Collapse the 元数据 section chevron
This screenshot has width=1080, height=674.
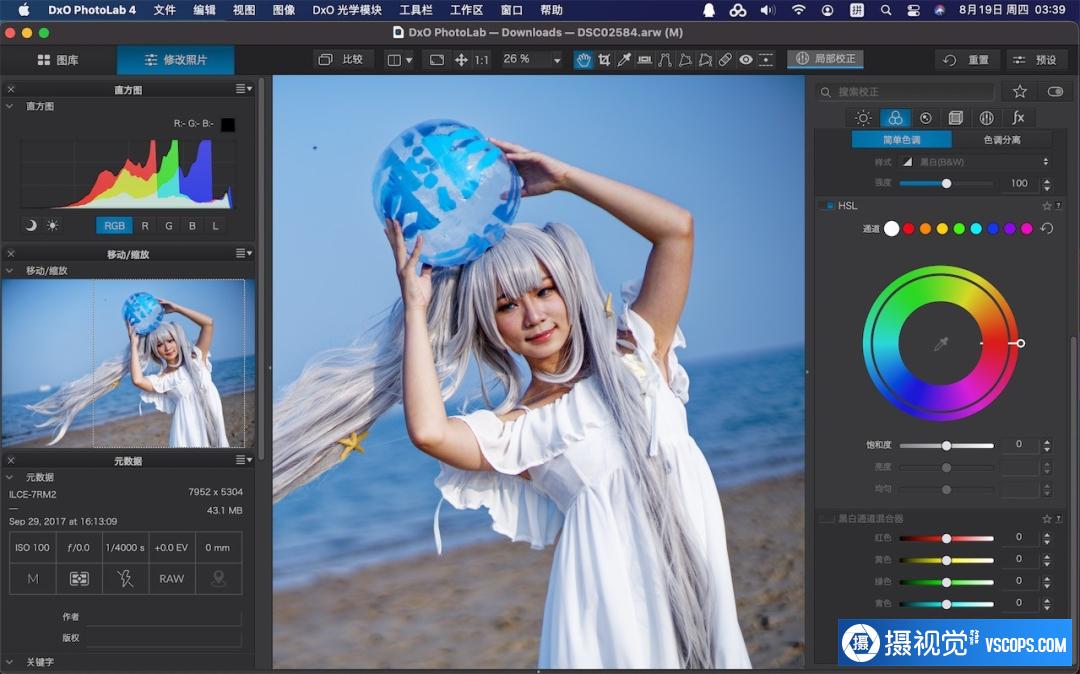click(x=10, y=477)
